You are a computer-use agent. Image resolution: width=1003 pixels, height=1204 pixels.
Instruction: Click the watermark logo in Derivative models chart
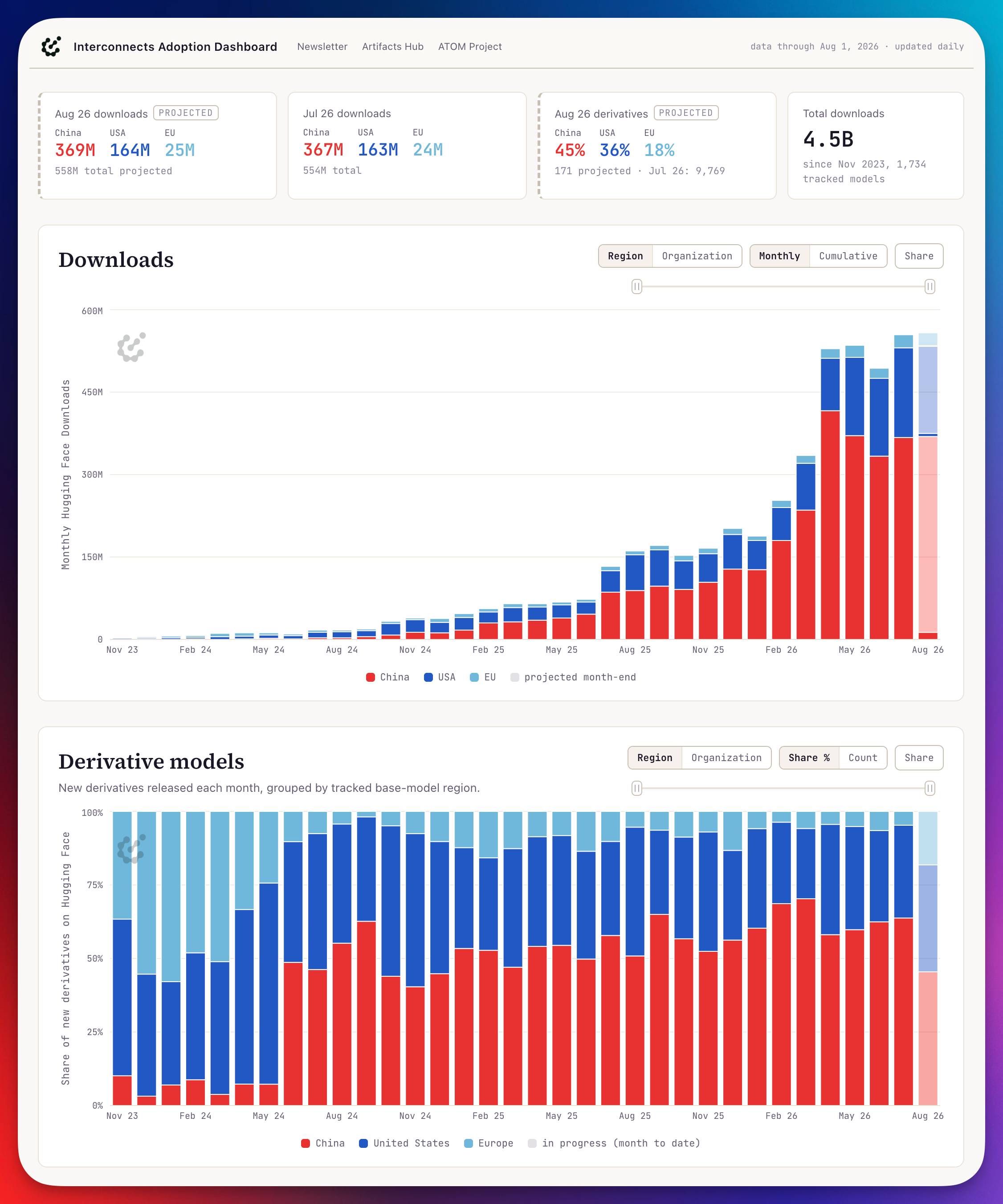pos(131,849)
